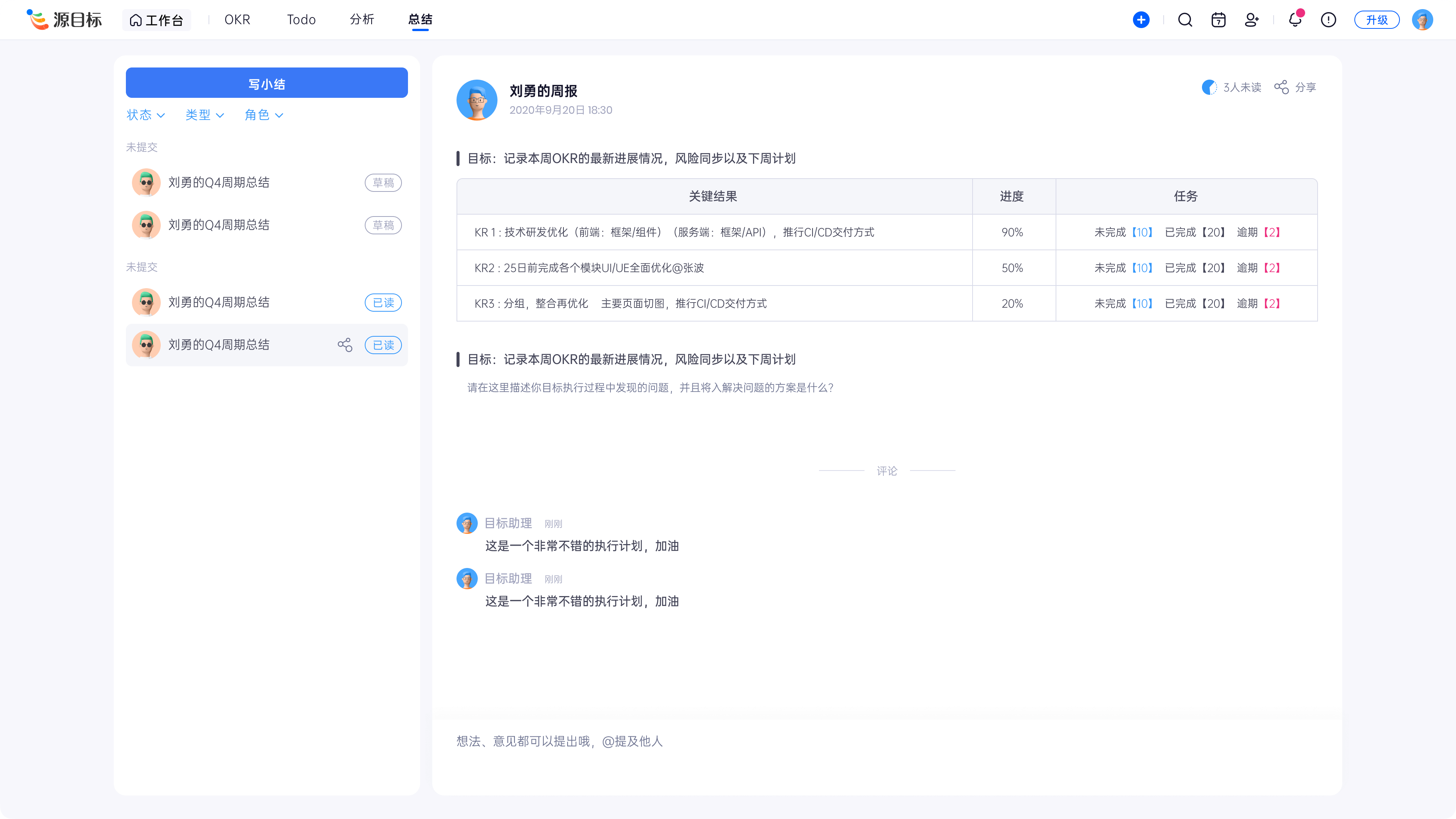Switch to the 分析 tab

(362, 20)
